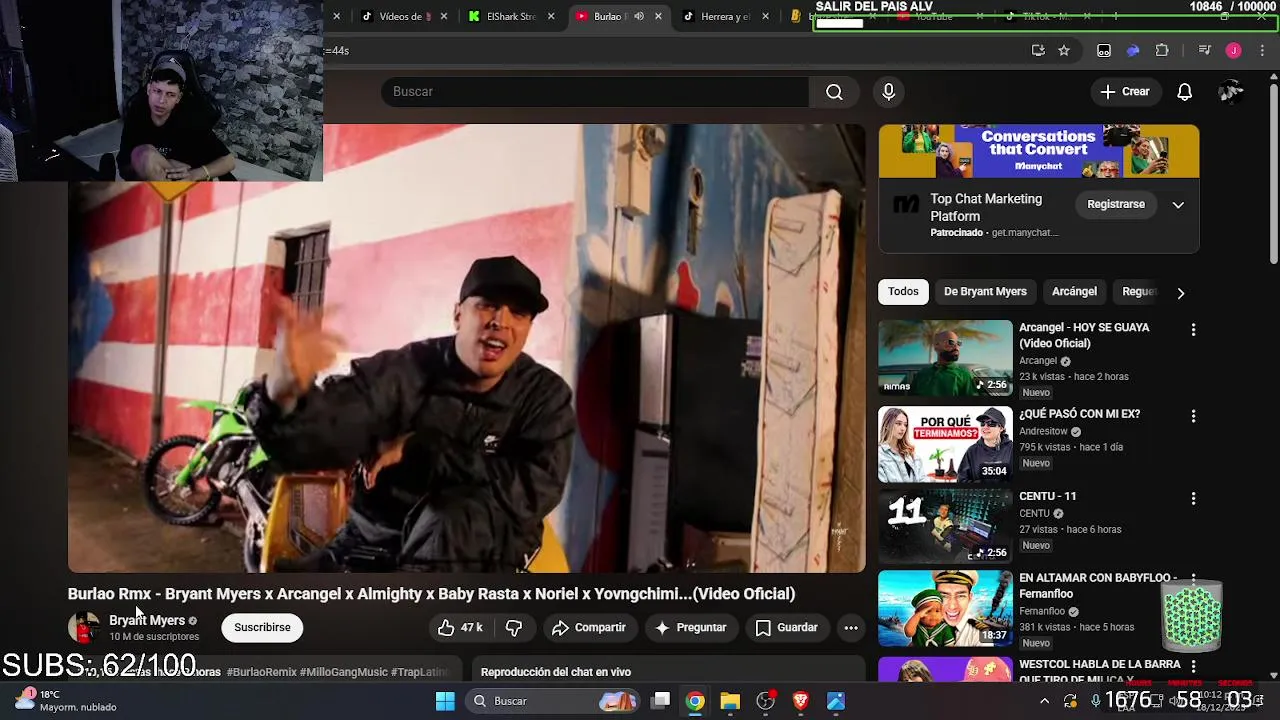Open the Conversations that Convert ad banner
Screen dimensions: 1280x720
coord(1039,151)
